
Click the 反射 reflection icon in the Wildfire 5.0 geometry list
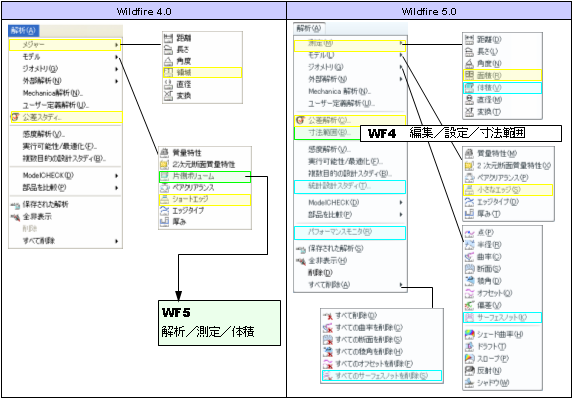pyautogui.click(x=469, y=370)
